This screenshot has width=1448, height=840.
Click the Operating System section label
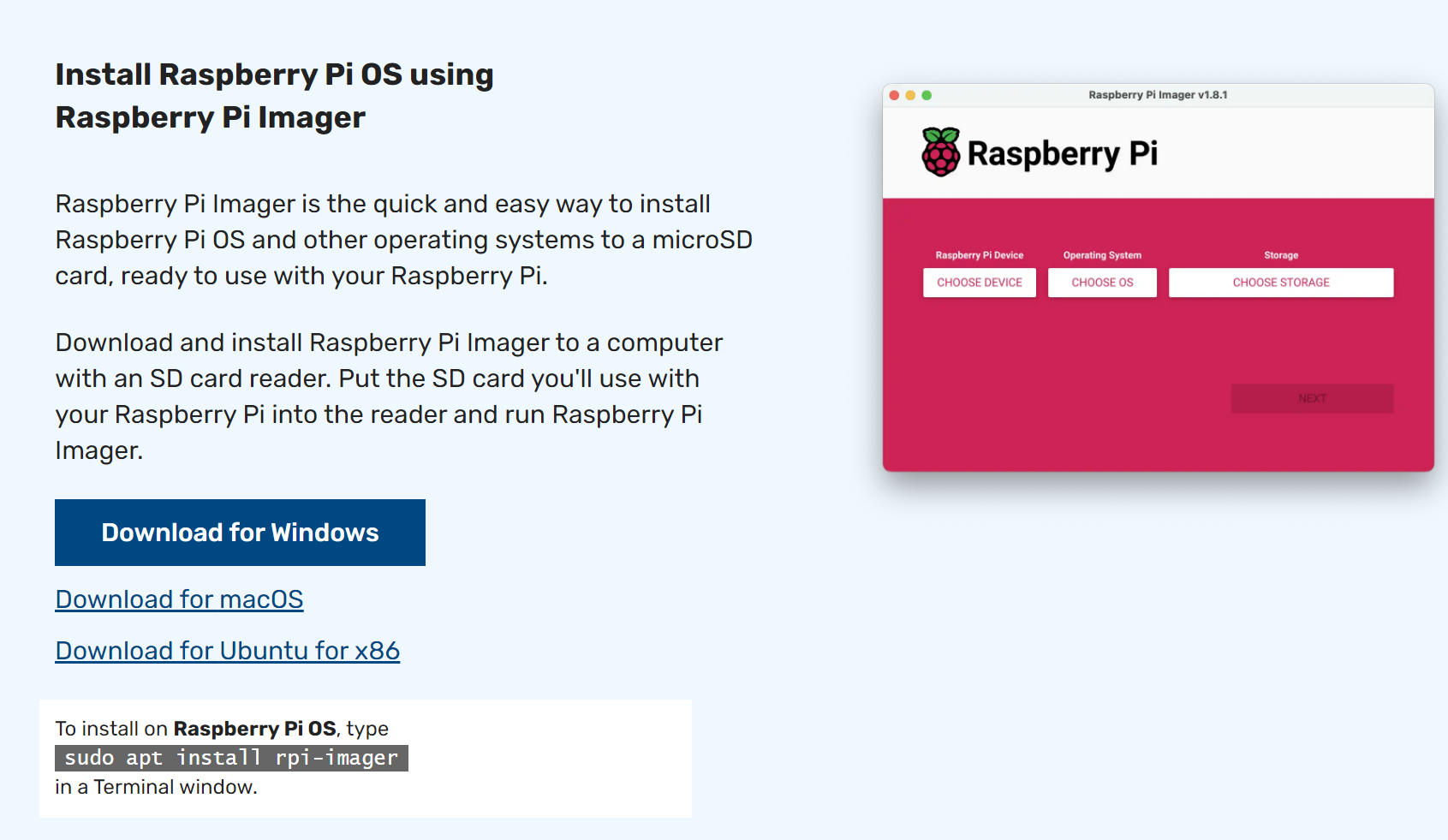(x=1102, y=254)
